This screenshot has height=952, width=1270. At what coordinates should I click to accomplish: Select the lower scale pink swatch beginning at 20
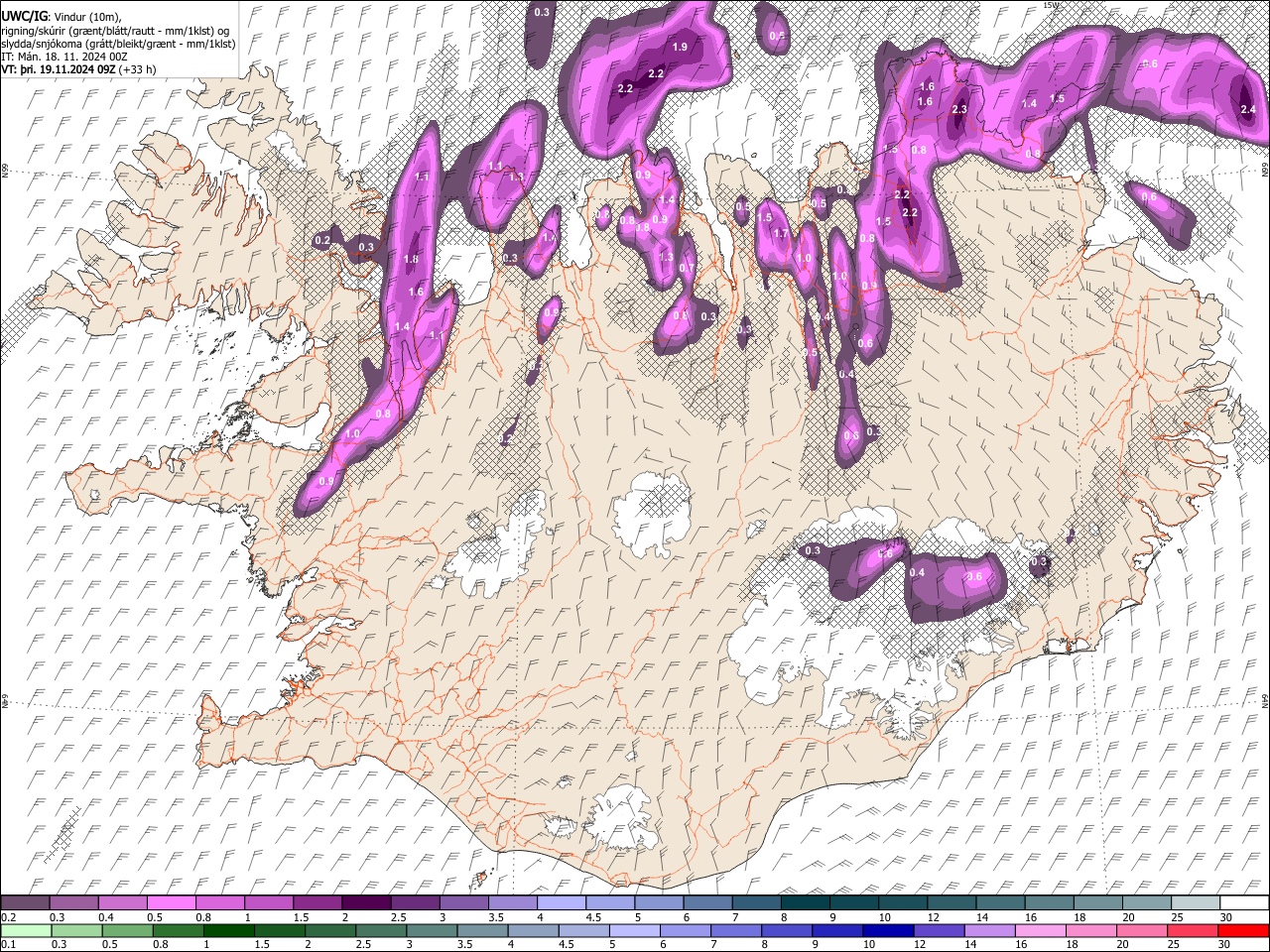click(x=1141, y=930)
